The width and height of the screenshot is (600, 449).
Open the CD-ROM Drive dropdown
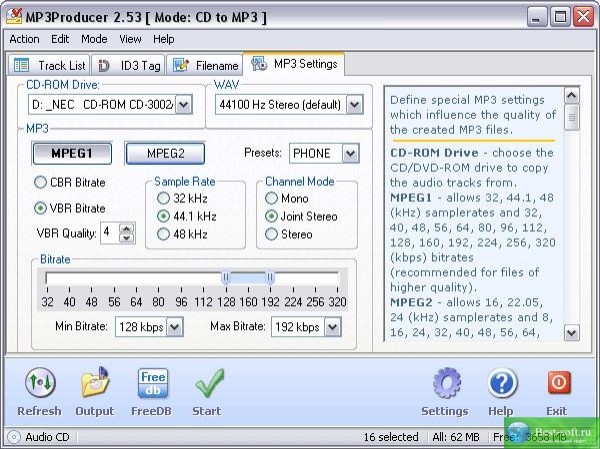(183, 104)
